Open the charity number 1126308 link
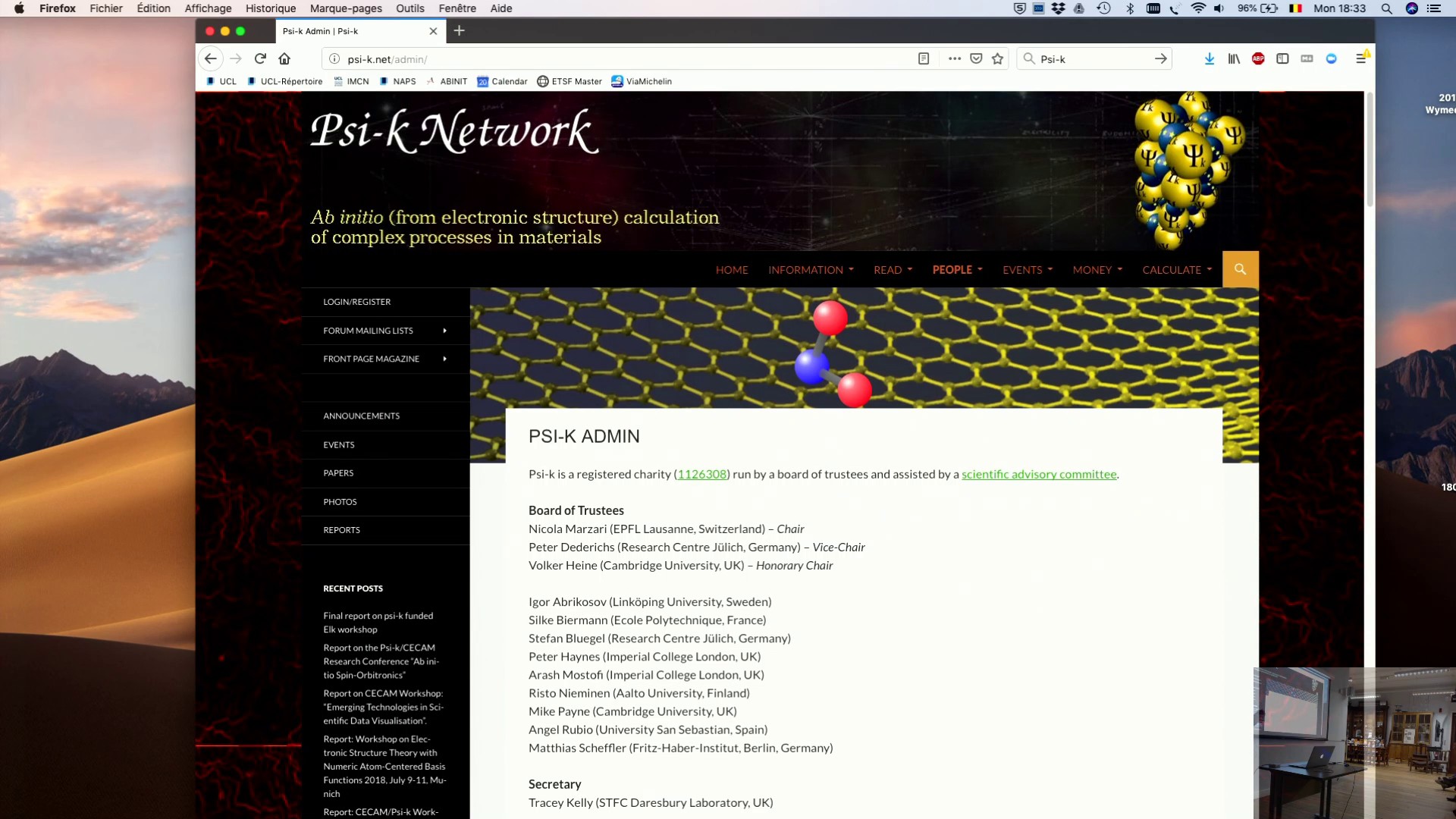This screenshot has width=1456, height=819. click(701, 474)
